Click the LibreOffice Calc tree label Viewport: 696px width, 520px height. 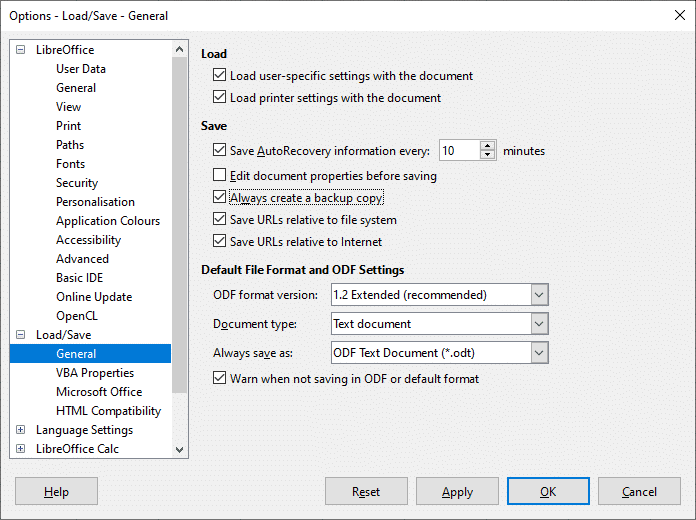[x=77, y=449]
